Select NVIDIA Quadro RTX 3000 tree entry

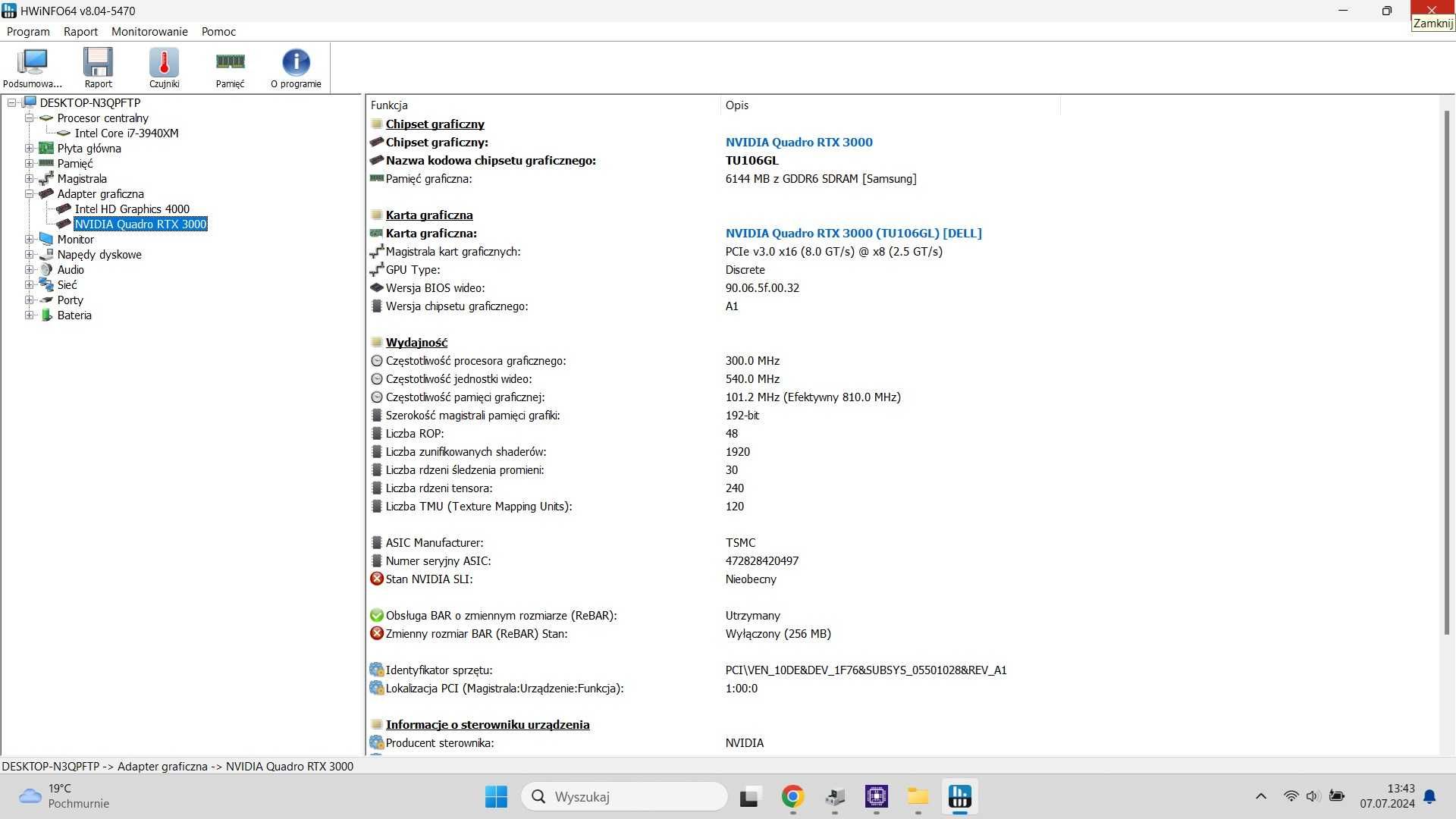(x=140, y=224)
